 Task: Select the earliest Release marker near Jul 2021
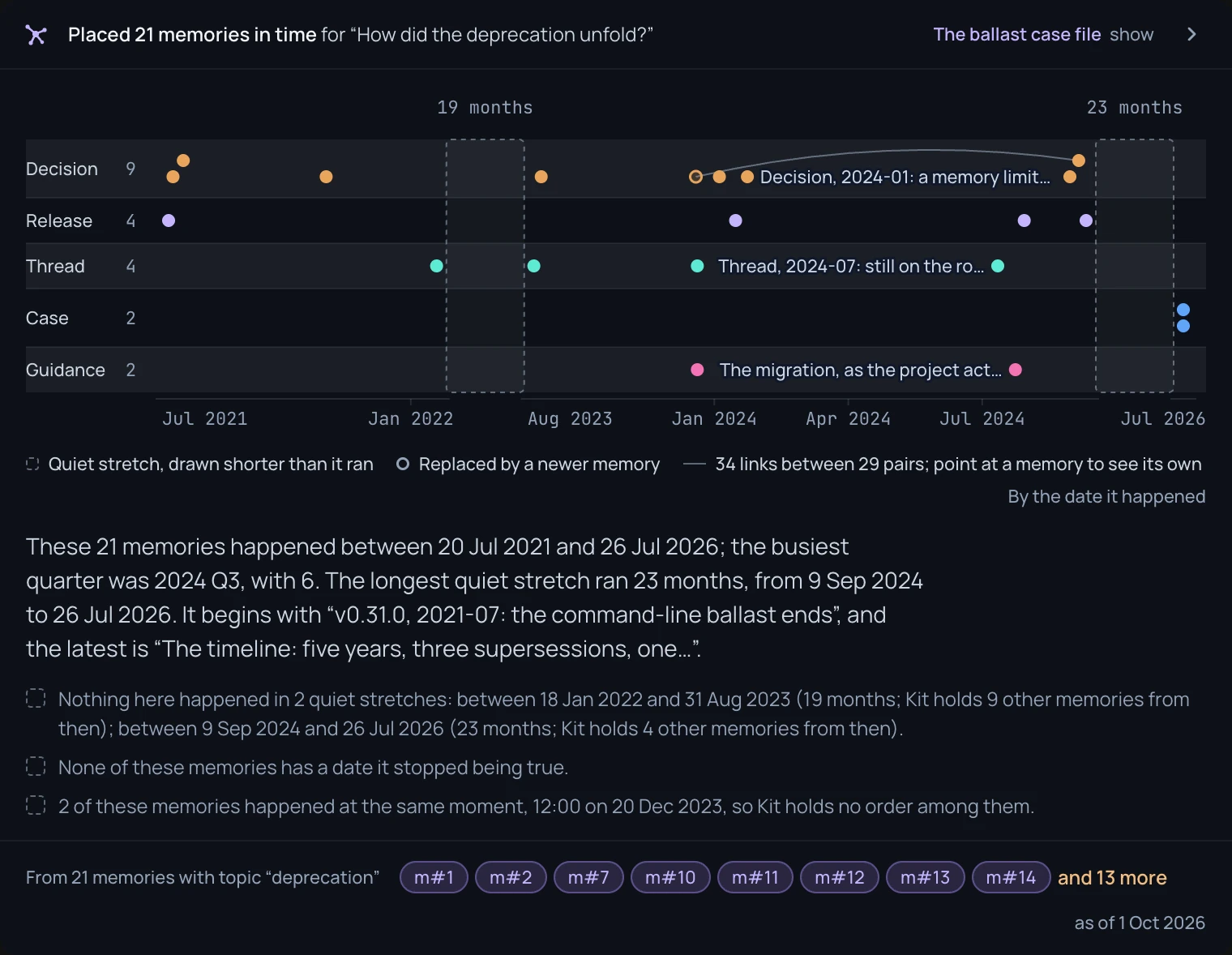169,221
